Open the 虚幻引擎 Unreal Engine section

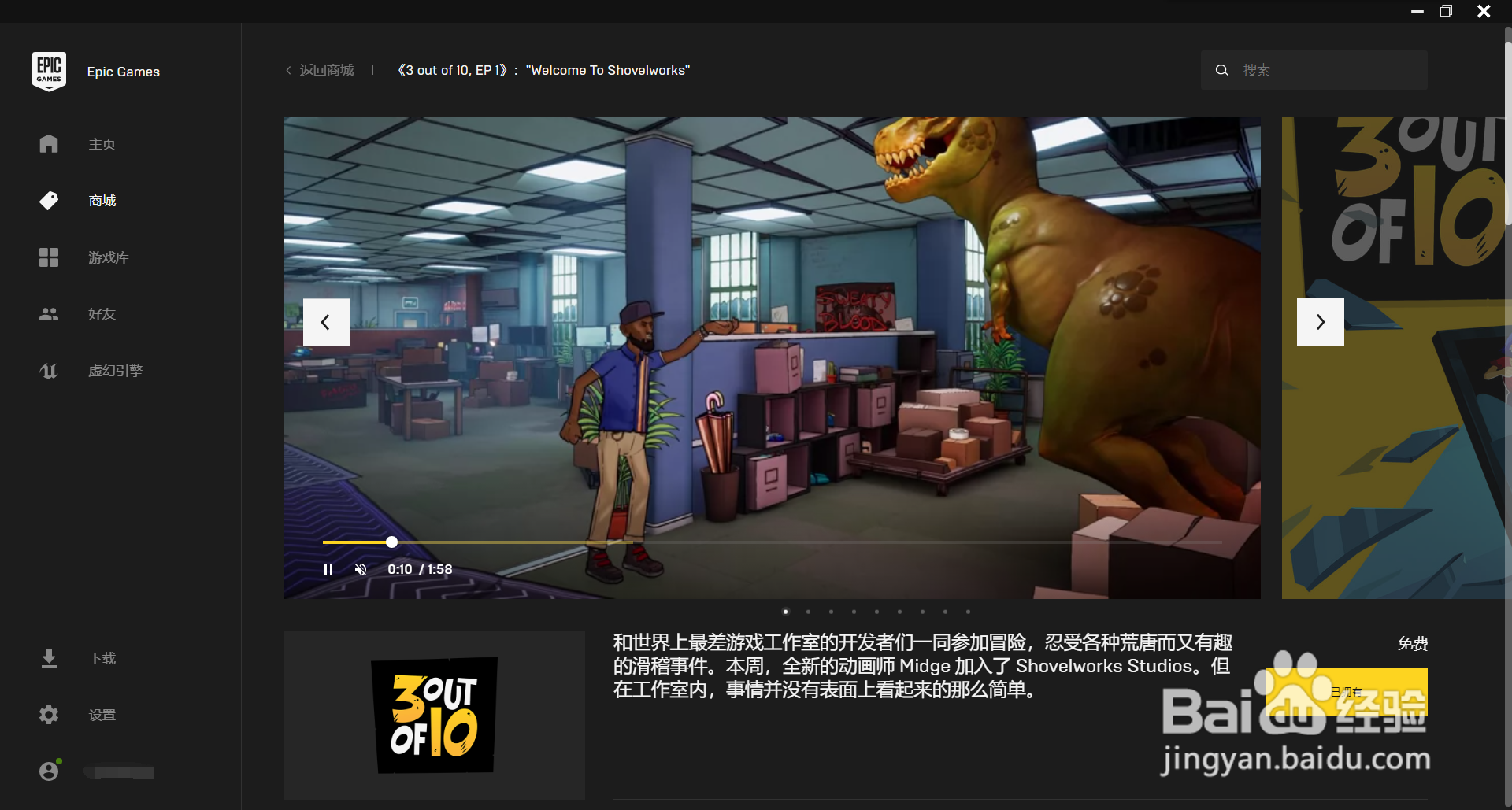tap(115, 371)
